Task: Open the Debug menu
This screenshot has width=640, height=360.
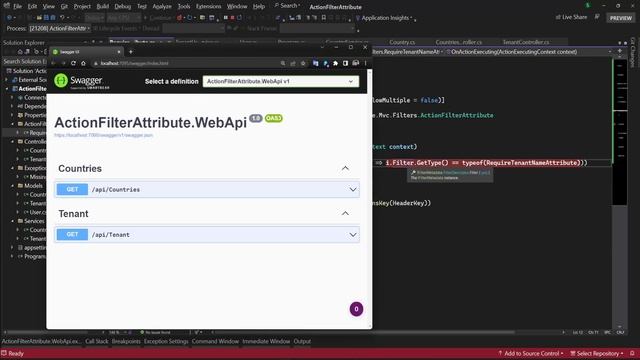Action: point(122,7)
